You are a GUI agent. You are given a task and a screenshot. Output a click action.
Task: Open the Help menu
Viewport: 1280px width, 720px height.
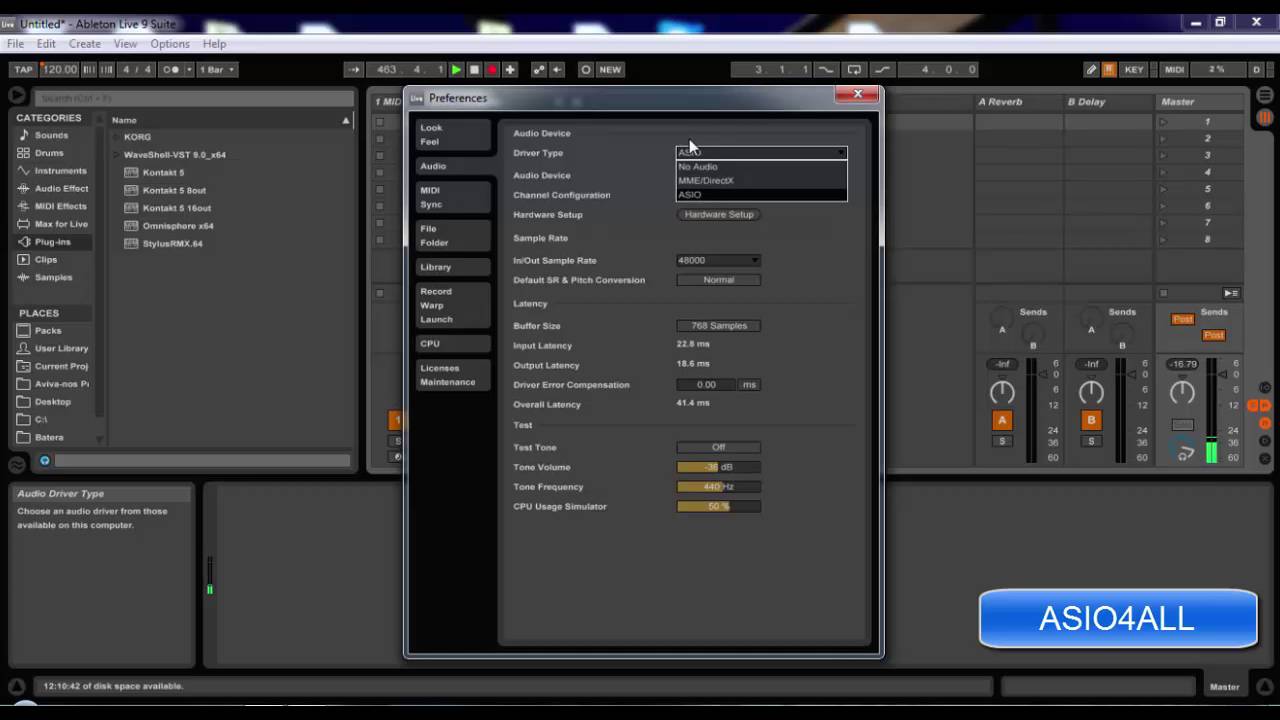pos(214,44)
